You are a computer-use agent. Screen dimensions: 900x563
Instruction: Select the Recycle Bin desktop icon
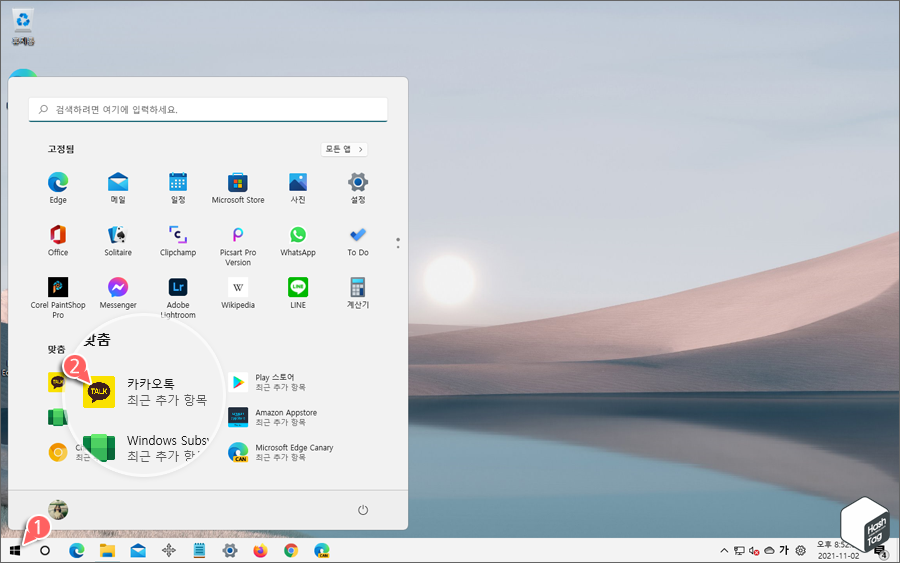[x=23, y=27]
